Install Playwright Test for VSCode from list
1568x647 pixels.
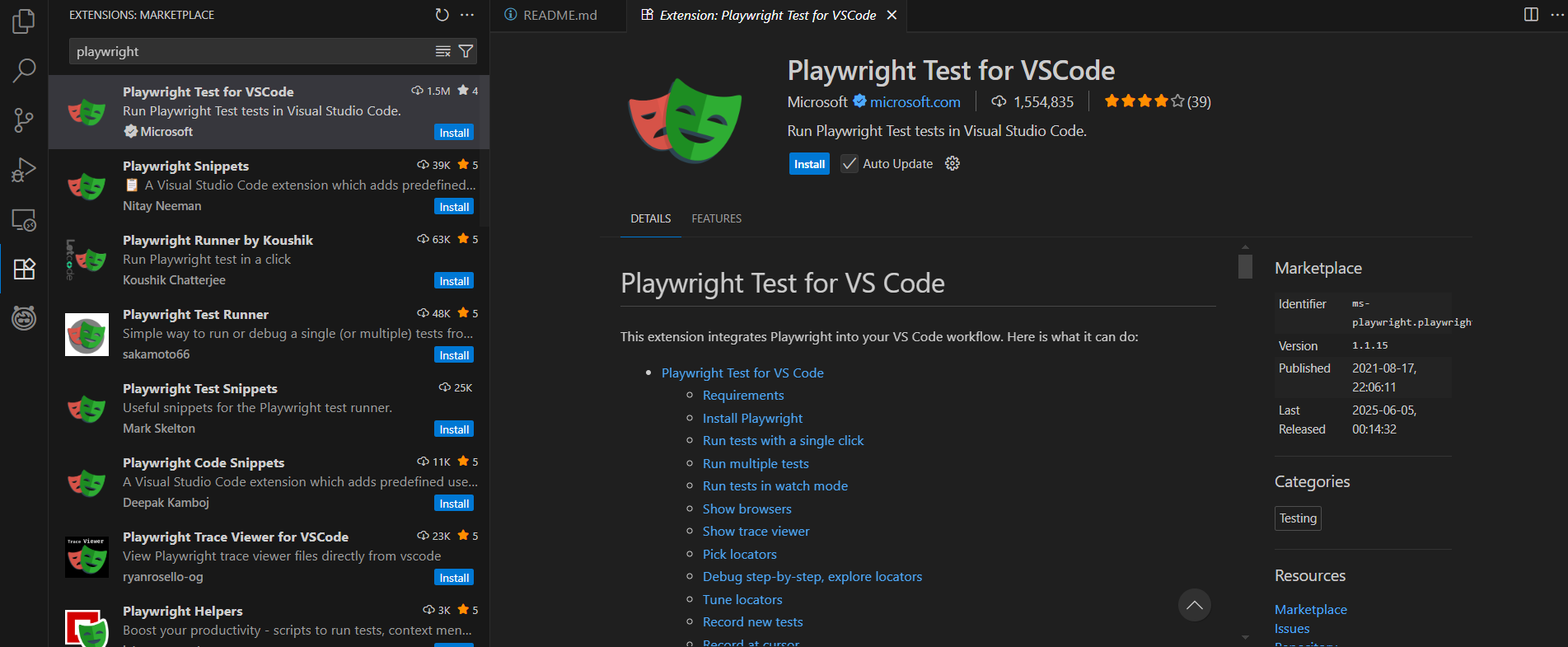pos(454,133)
